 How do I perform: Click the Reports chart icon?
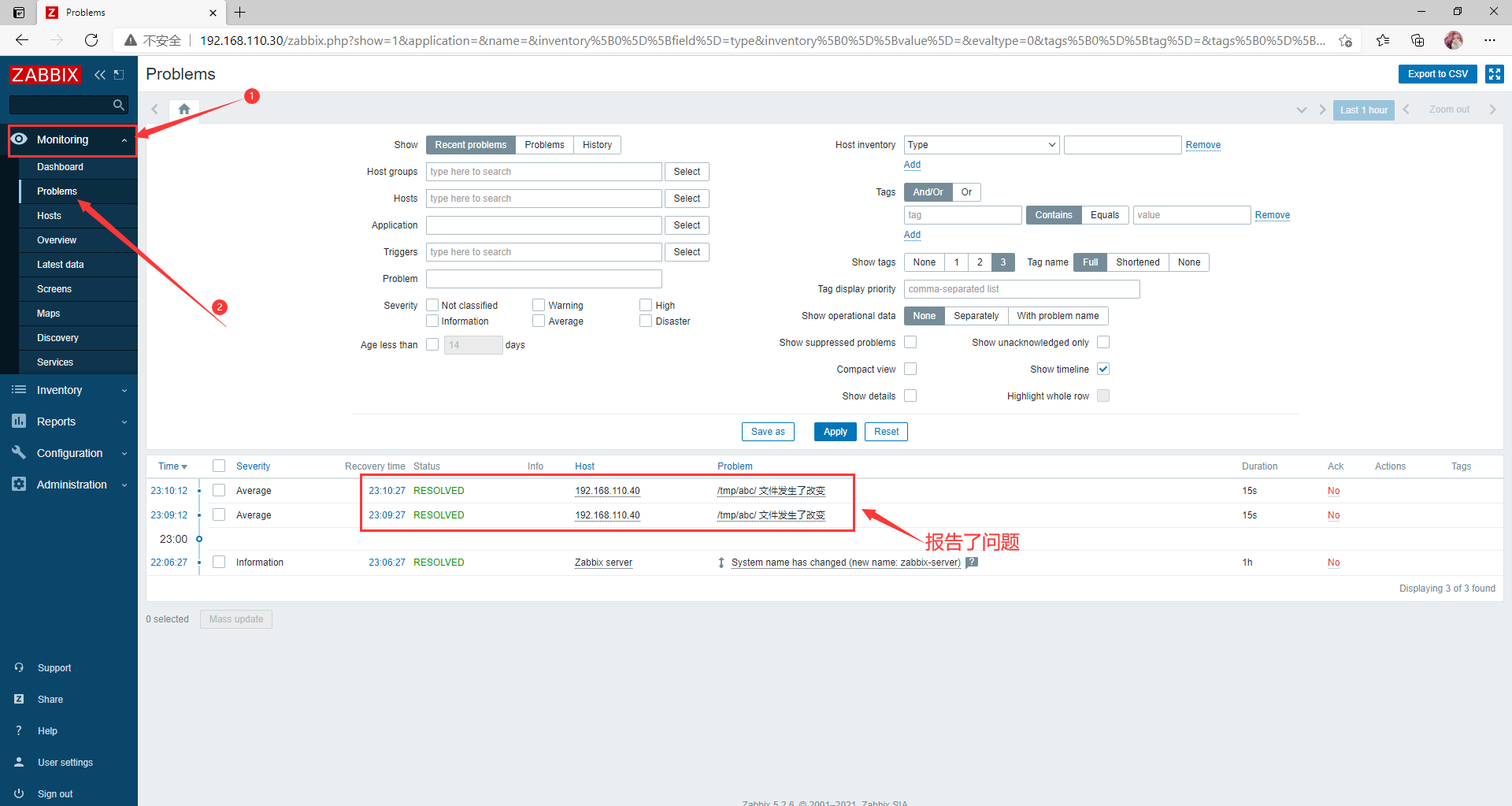coord(20,422)
